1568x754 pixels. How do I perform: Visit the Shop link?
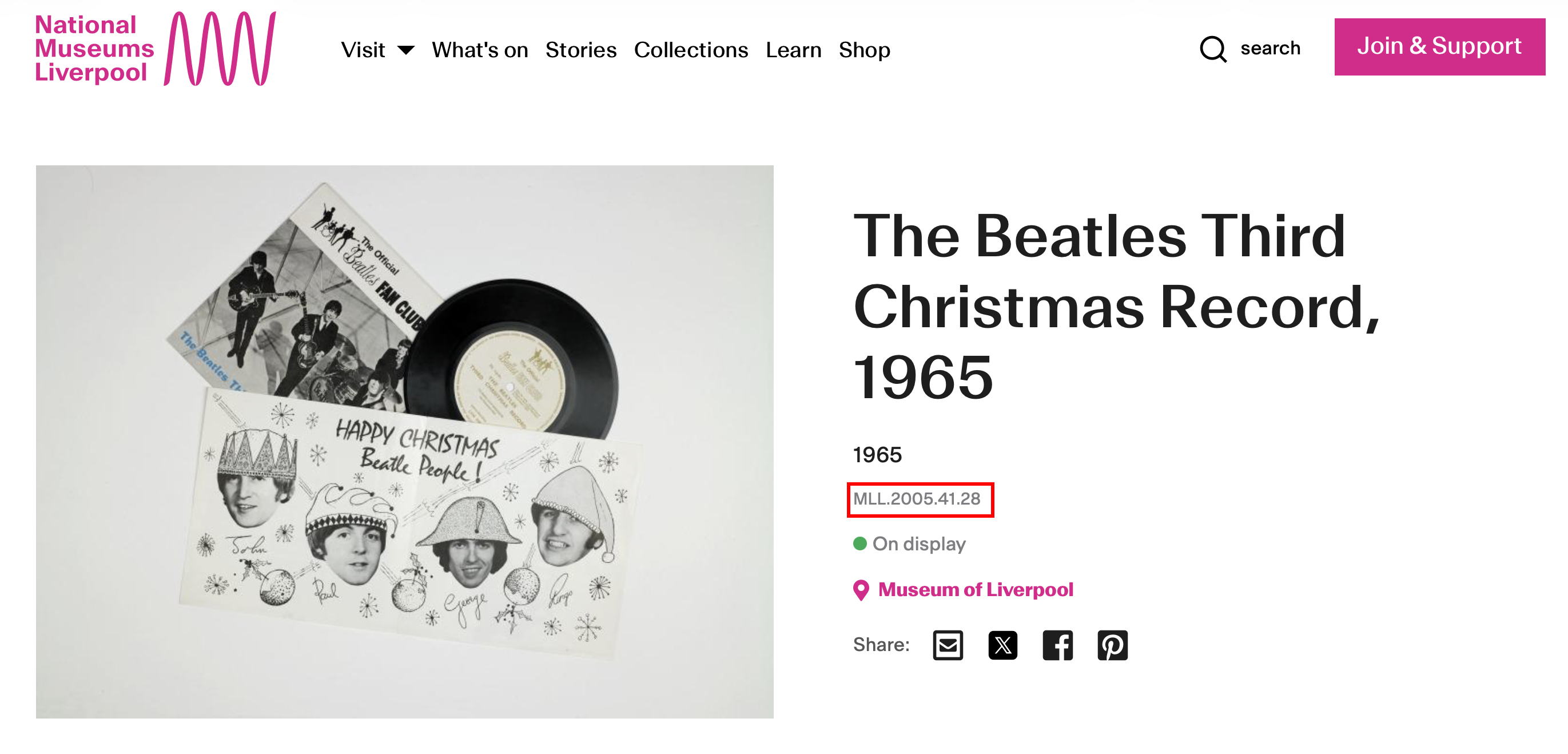tap(863, 50)
